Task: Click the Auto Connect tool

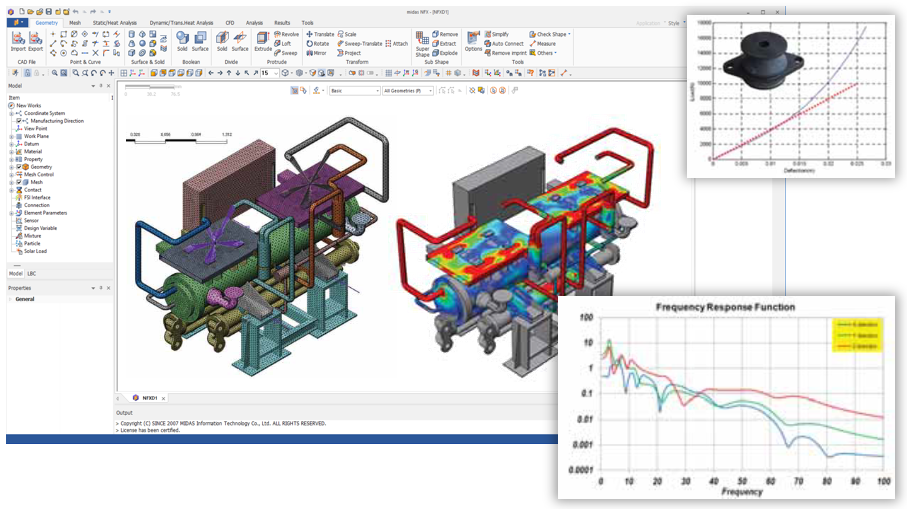Action: pos(504,43)
